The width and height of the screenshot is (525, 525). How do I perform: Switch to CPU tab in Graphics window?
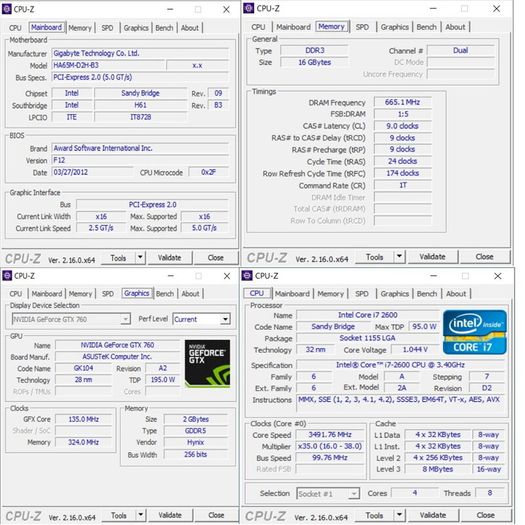(x=15, y=294)
